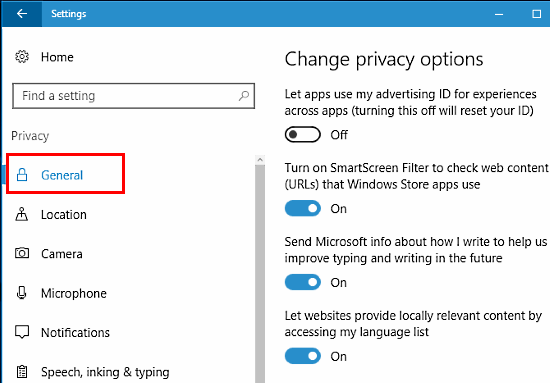The image size is (550, 383).
Task: Click the Find a setting search field
Action: click(133, 96)
